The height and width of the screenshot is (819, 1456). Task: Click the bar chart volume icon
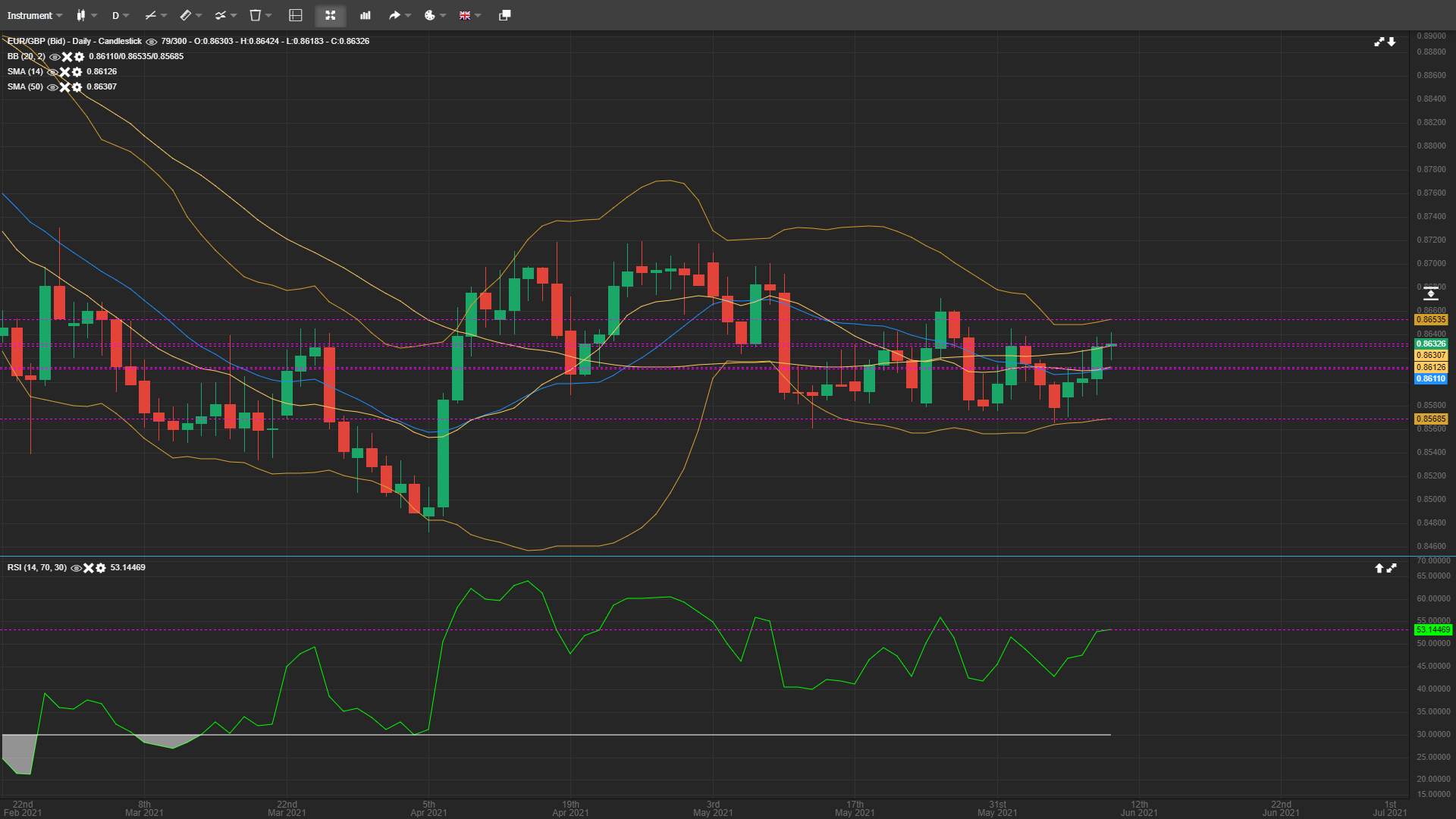click(x=366, y=15)
